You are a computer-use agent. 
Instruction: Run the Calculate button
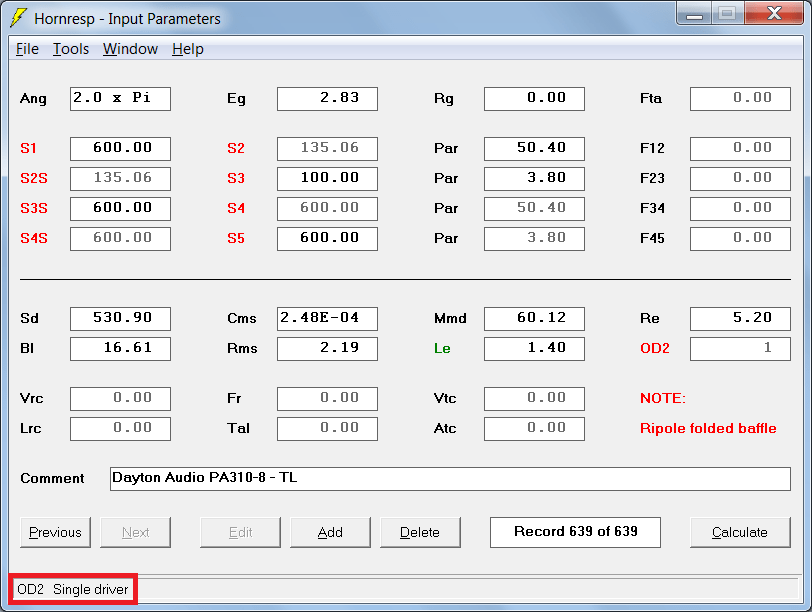(x=740, y=532)
